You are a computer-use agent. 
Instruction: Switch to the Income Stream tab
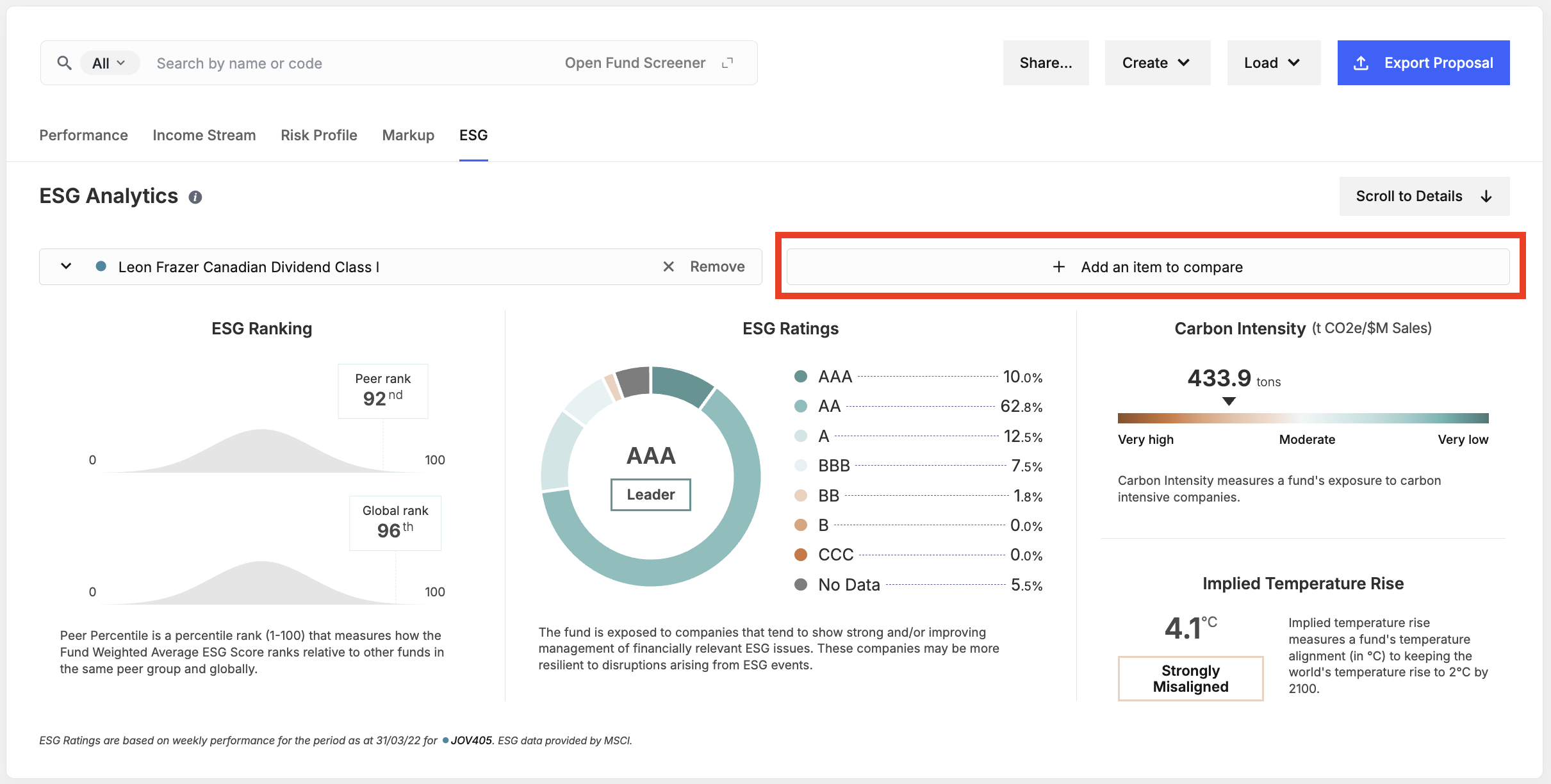[x=204, y=135]
